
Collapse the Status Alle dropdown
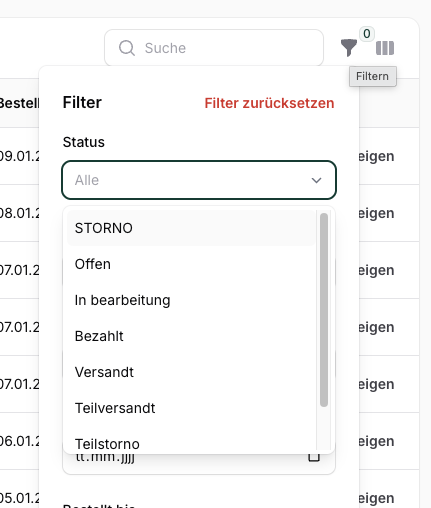tap(199, 180)
